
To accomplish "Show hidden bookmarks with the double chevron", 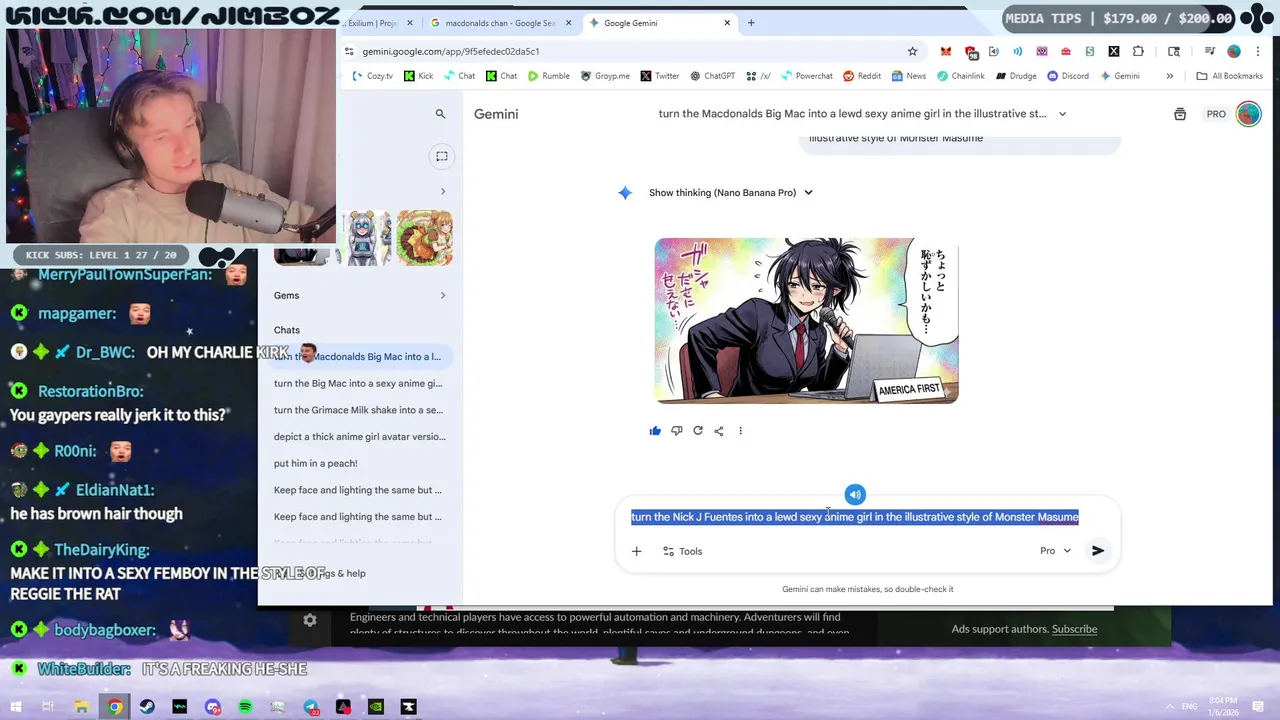I will (1169, 76).
